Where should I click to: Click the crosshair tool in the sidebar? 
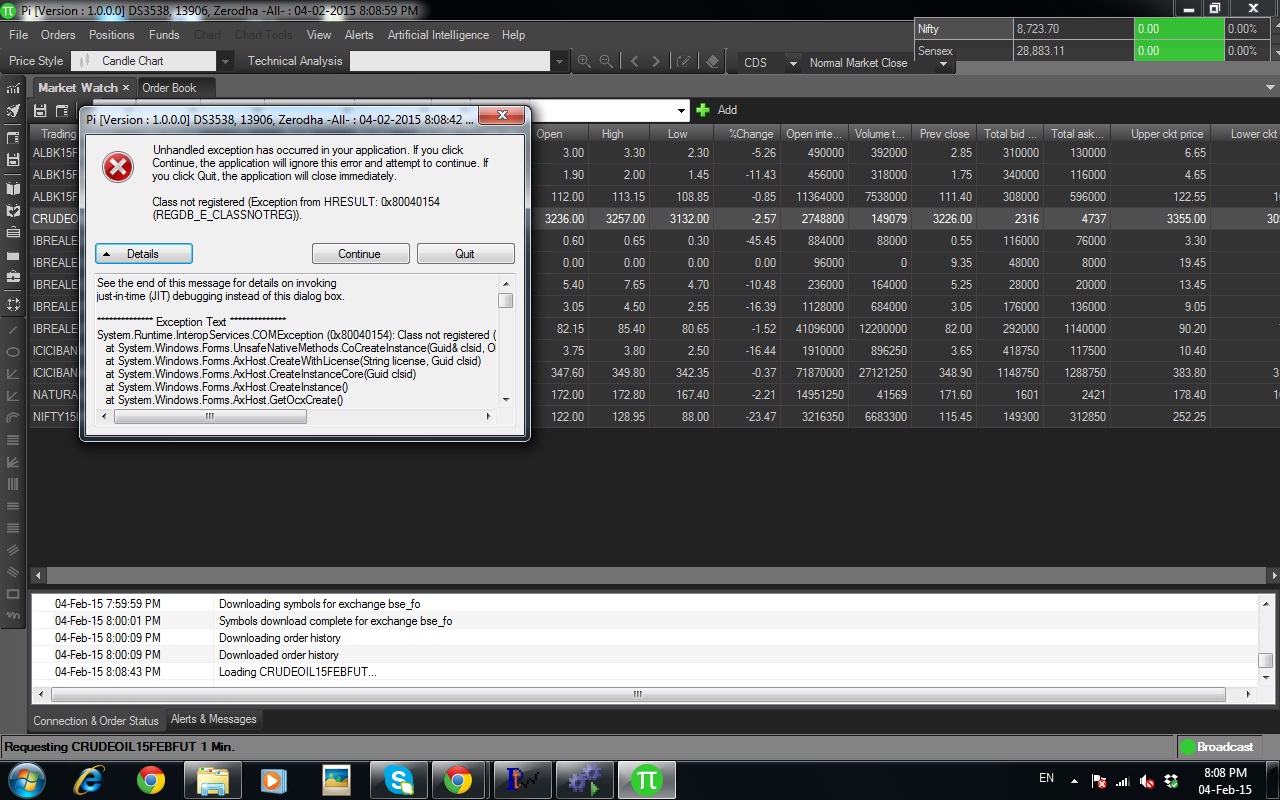tap(13, 304)
